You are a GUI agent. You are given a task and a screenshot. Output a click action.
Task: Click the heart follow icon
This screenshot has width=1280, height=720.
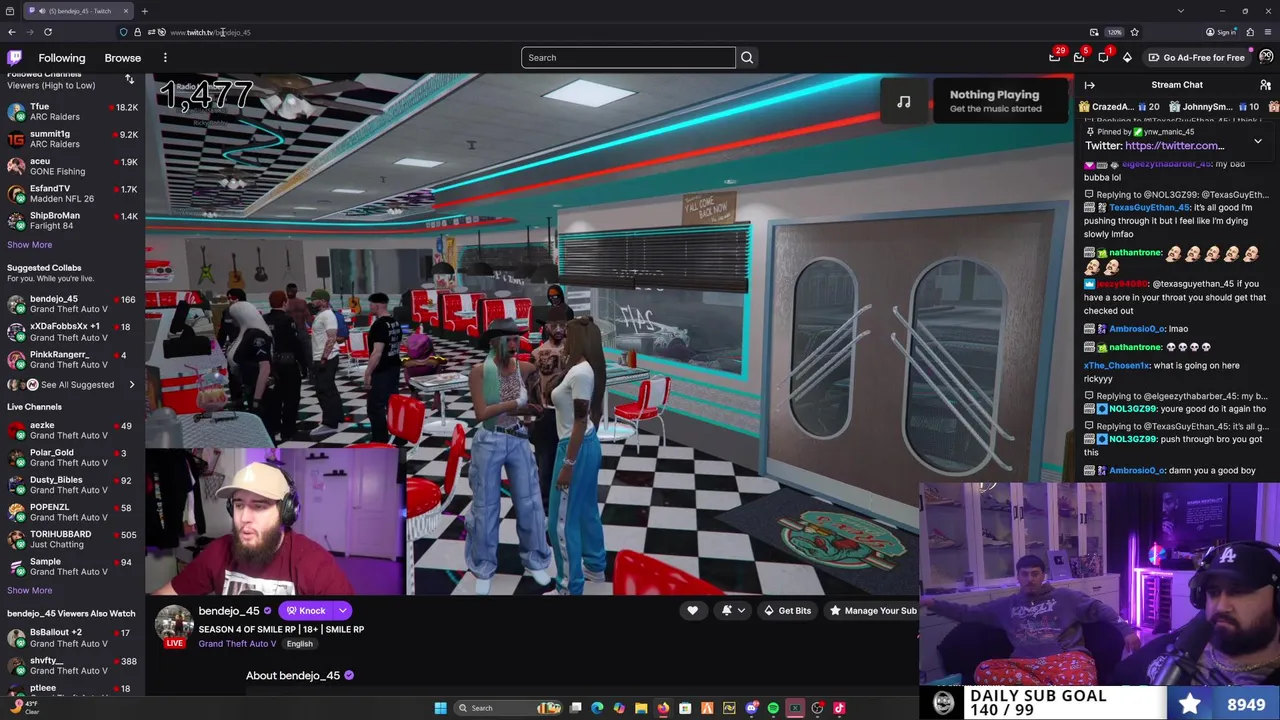692,610
